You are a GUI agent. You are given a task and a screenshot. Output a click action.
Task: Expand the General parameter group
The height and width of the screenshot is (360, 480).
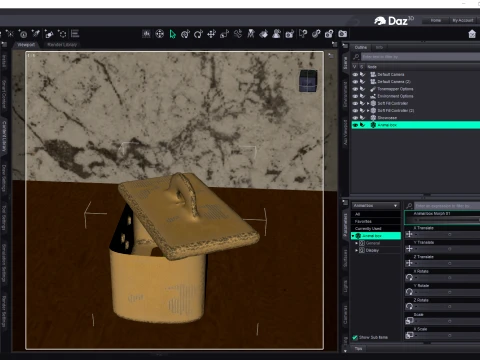click(x=356, y=243)
